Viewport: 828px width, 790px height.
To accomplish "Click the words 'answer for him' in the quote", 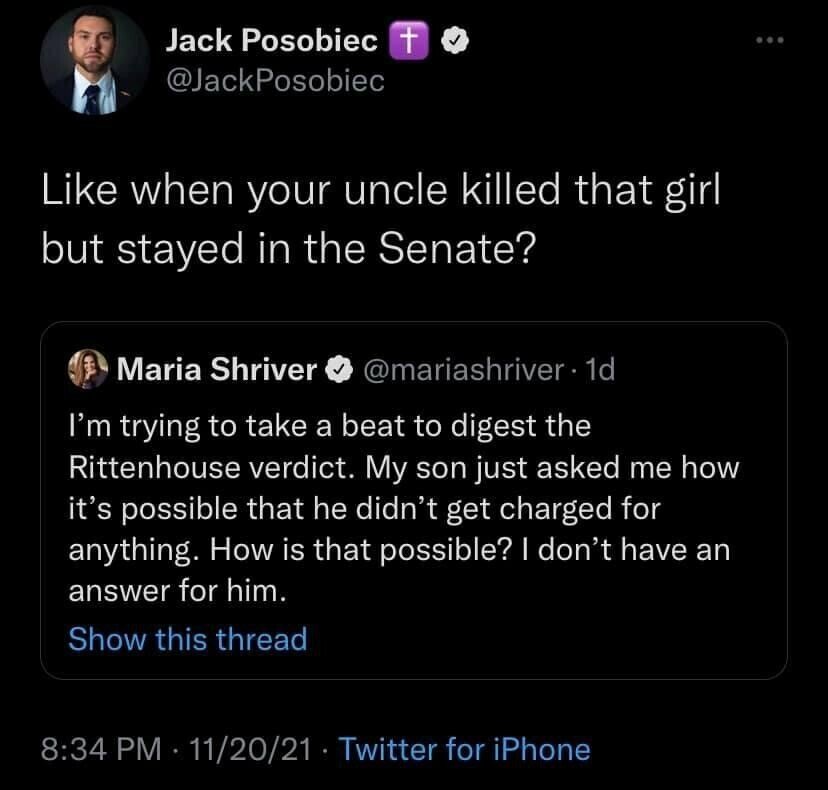I will pyautogui.click(x=178, y=590).
